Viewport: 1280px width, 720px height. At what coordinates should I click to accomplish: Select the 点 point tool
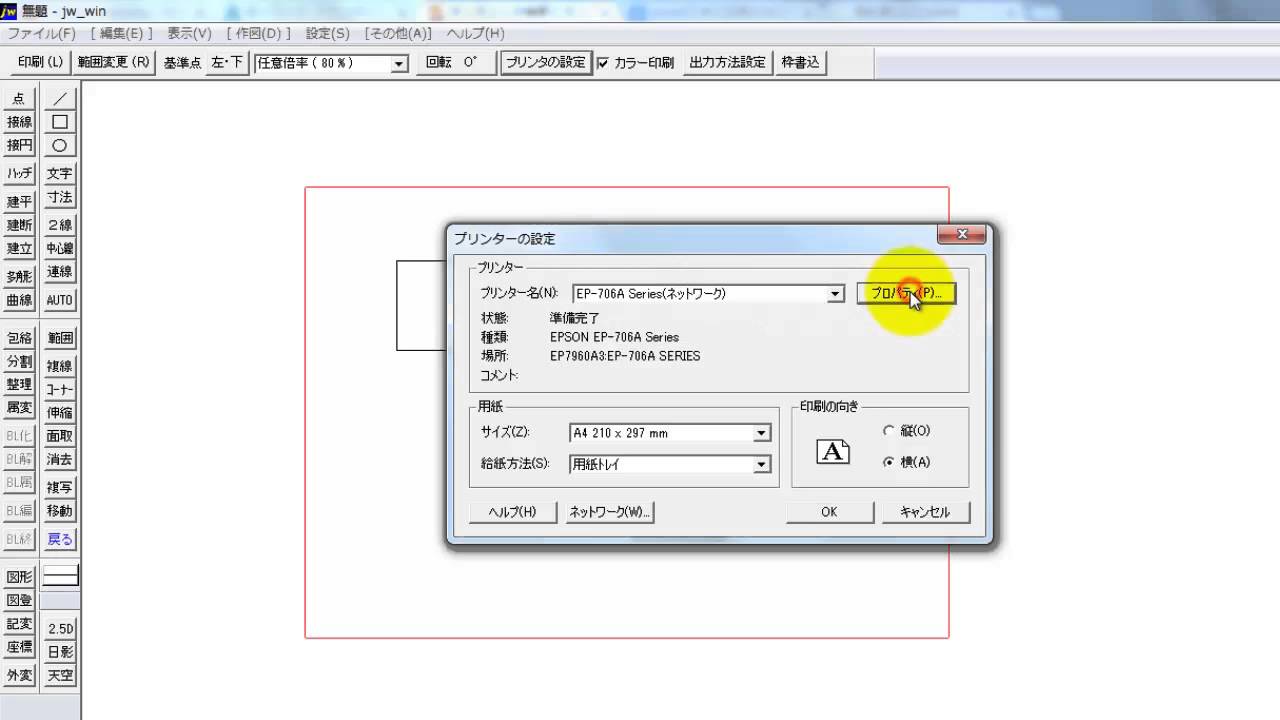click(19, 99)
